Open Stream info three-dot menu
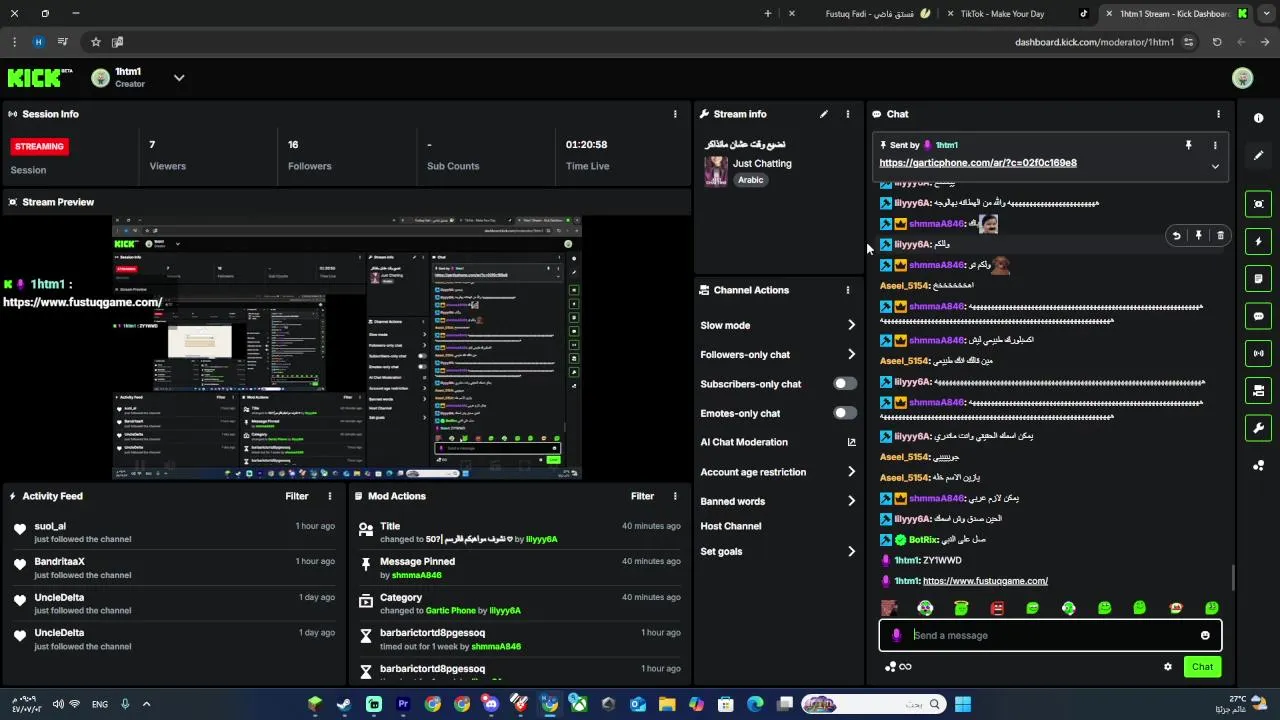Viewport: 1280px width, 720px height. (848, 114)
